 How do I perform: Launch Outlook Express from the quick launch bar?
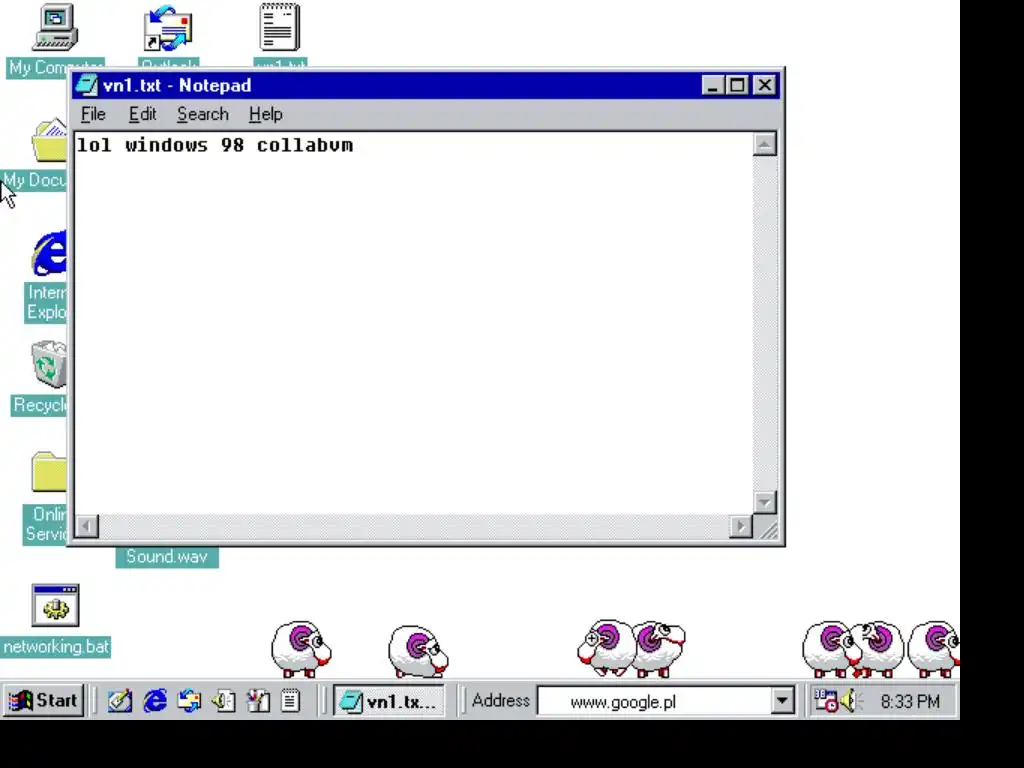tap(189, 701)
